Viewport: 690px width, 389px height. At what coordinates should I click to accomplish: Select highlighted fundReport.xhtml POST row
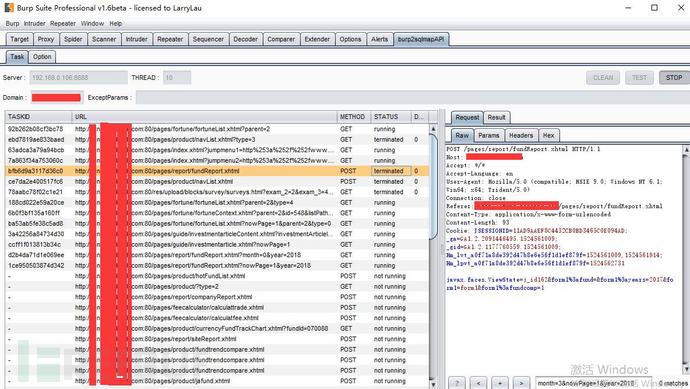point(217,171)
